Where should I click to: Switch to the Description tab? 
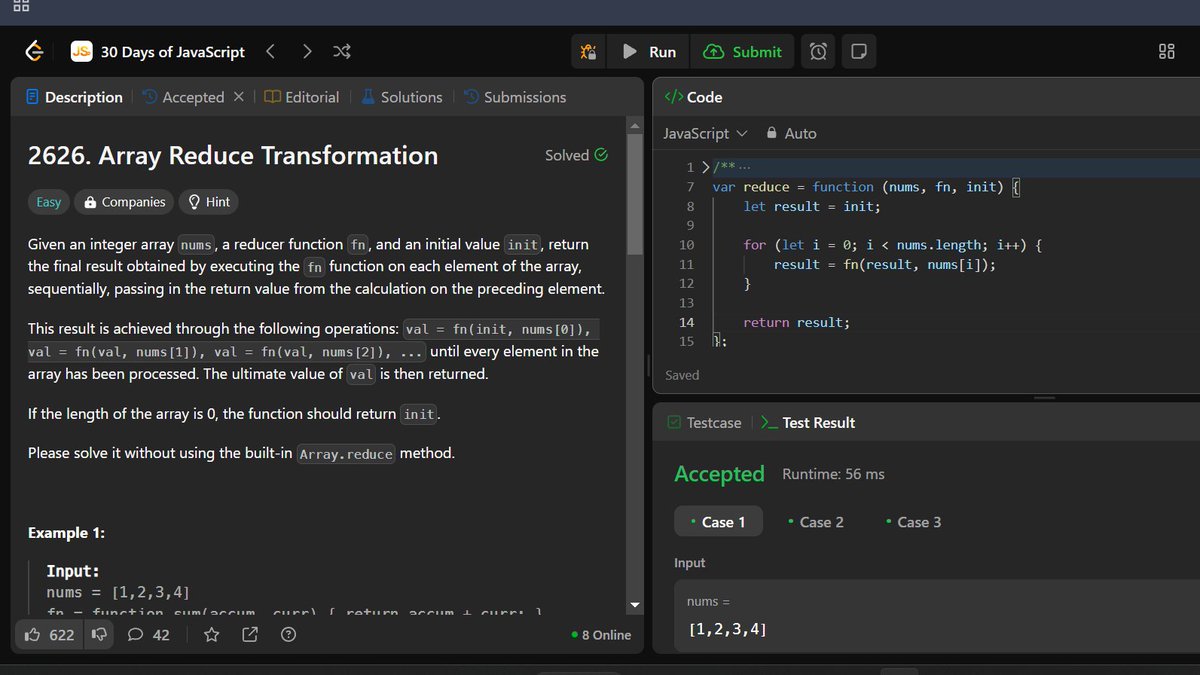click(74, 97)
